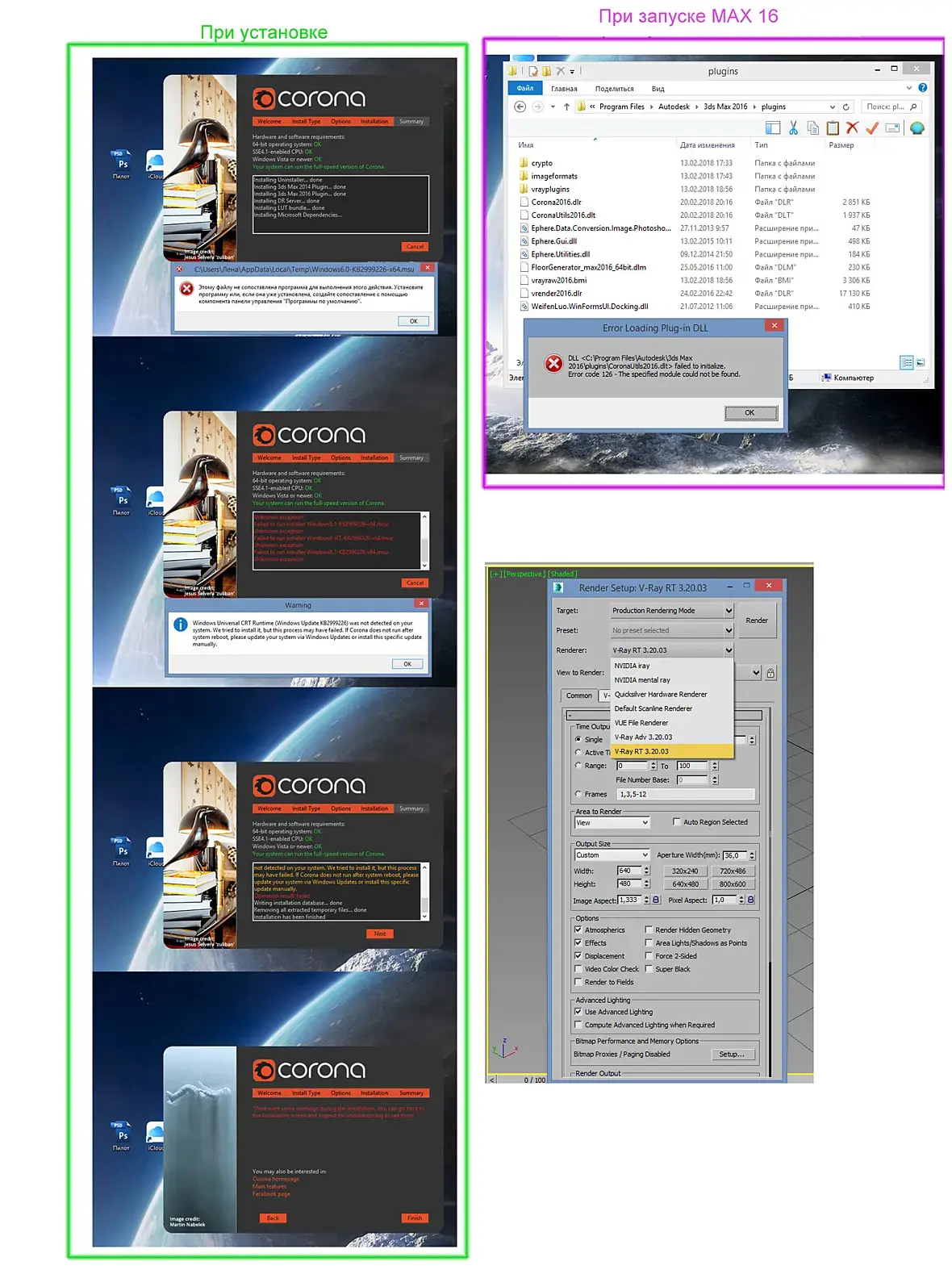The image size is (952, 1270).
Task: Click the 0 / 100 time slider
Action: click(x=535, y=1080)
